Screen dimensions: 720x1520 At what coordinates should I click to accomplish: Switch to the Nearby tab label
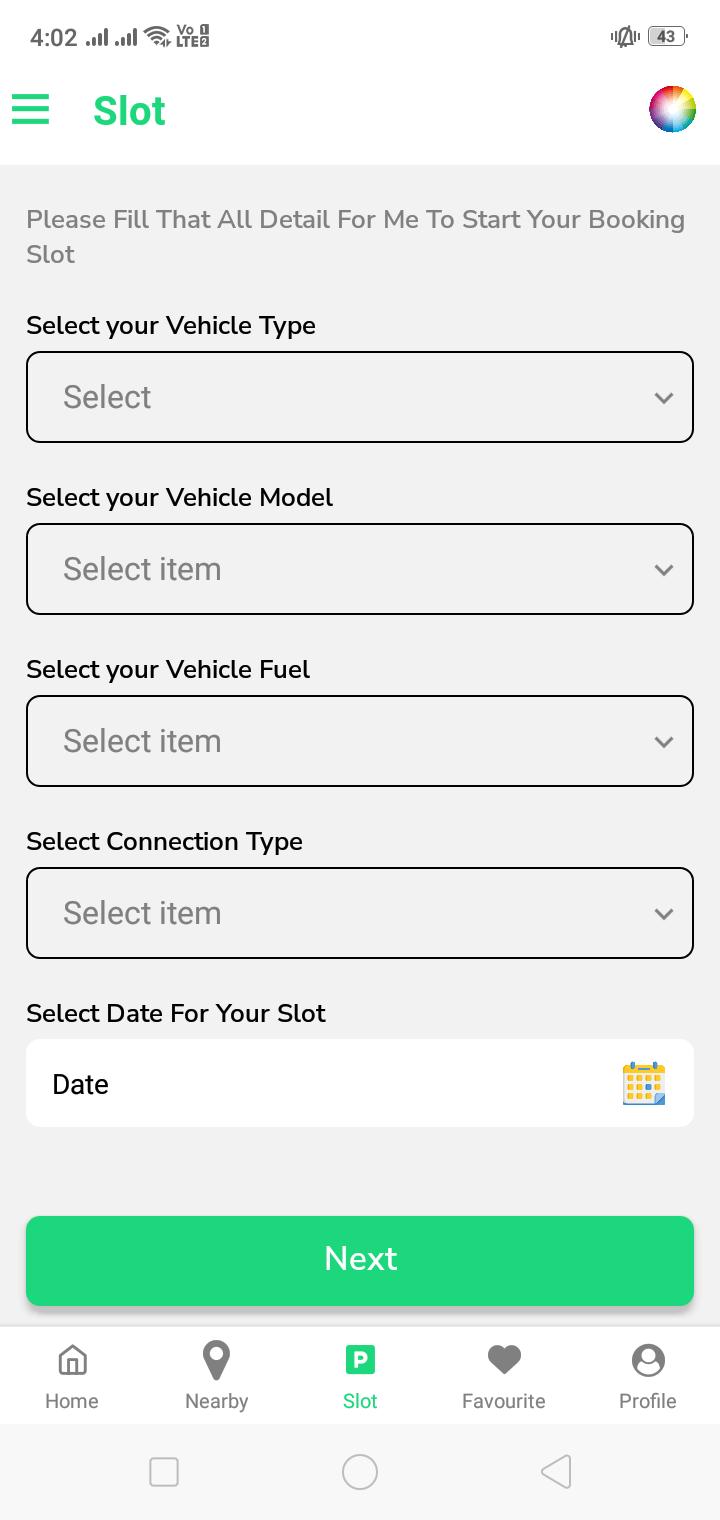216,1401
